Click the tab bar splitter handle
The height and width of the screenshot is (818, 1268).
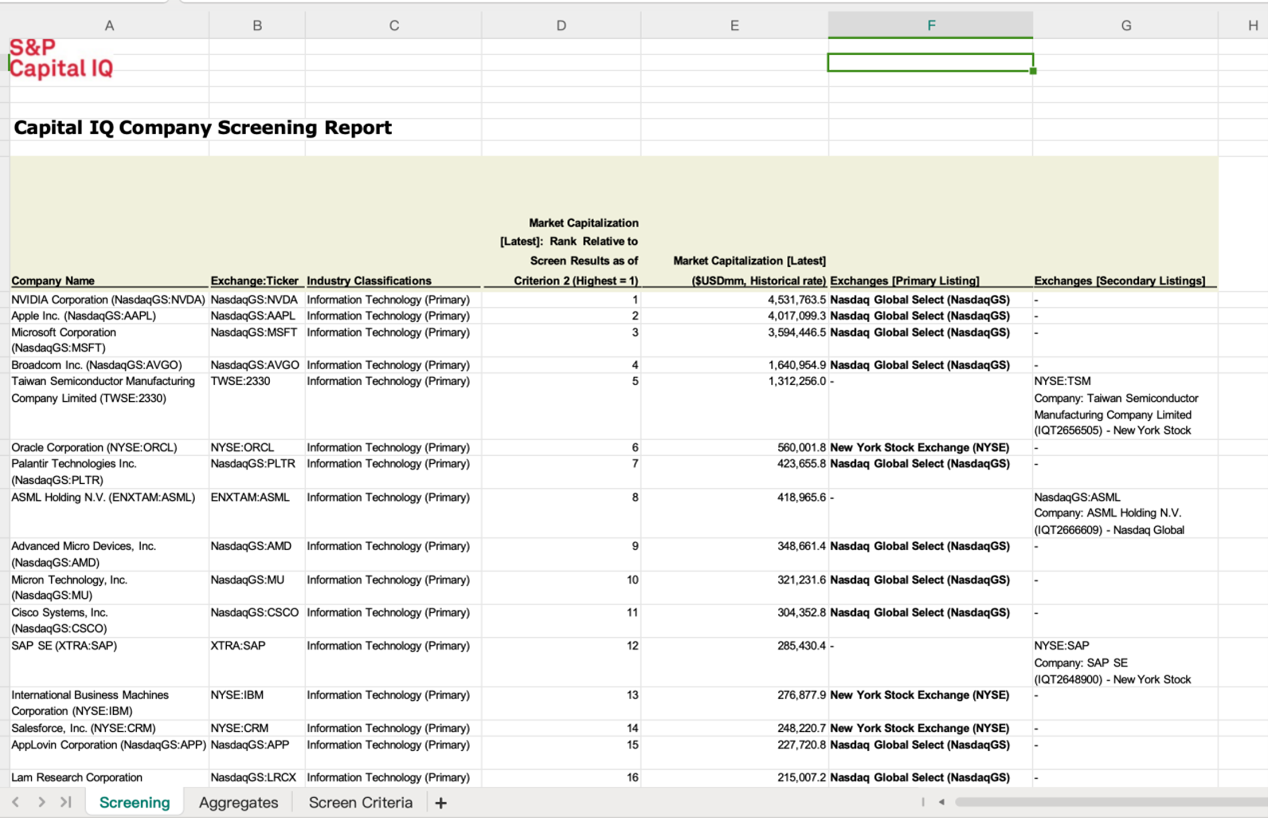tap(923, 802)
